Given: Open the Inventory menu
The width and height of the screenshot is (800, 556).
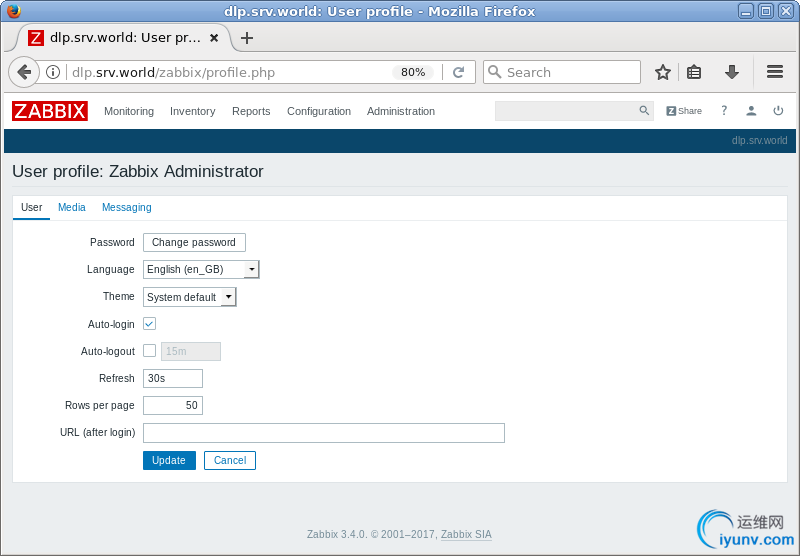Looking at the screenshot, I should [x=192, y=111].
